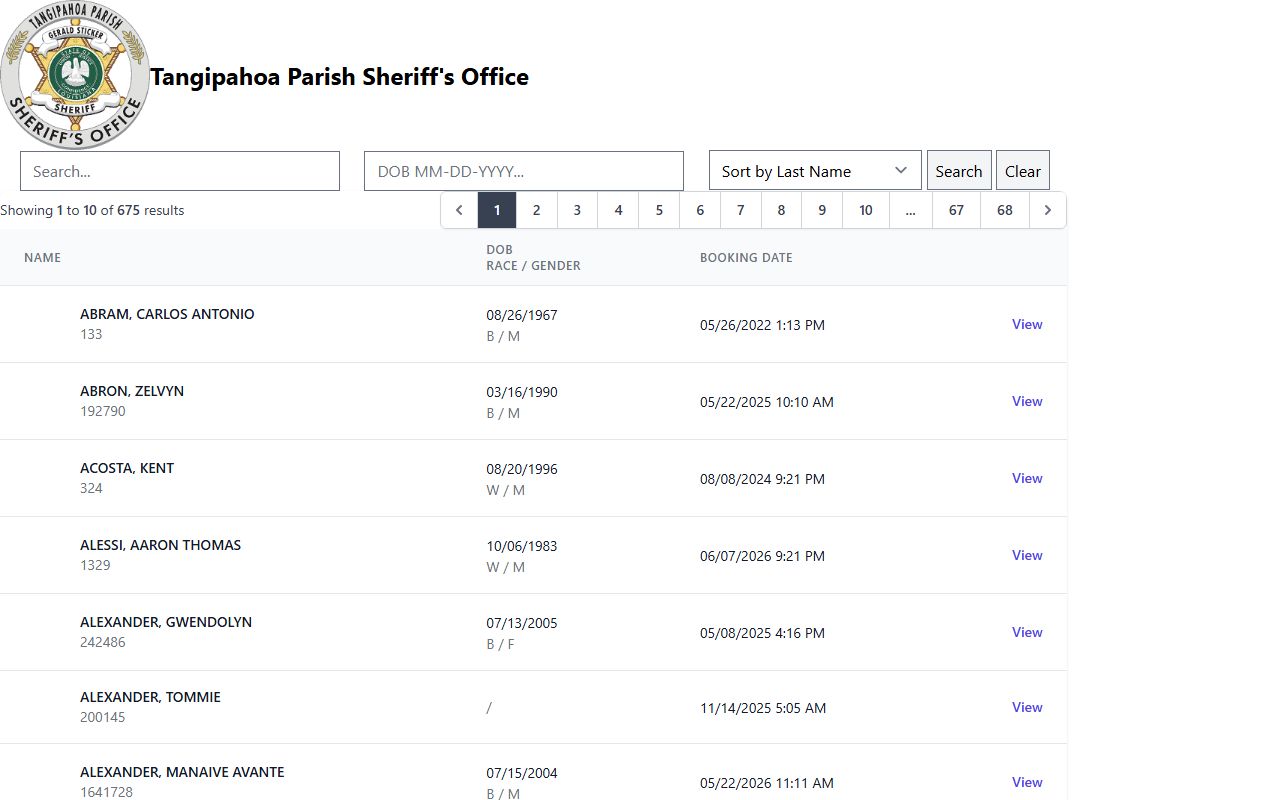Click booking date 08/08/2024 9:21 PM
Viewport: 1280px width, 800px height.
762,479
